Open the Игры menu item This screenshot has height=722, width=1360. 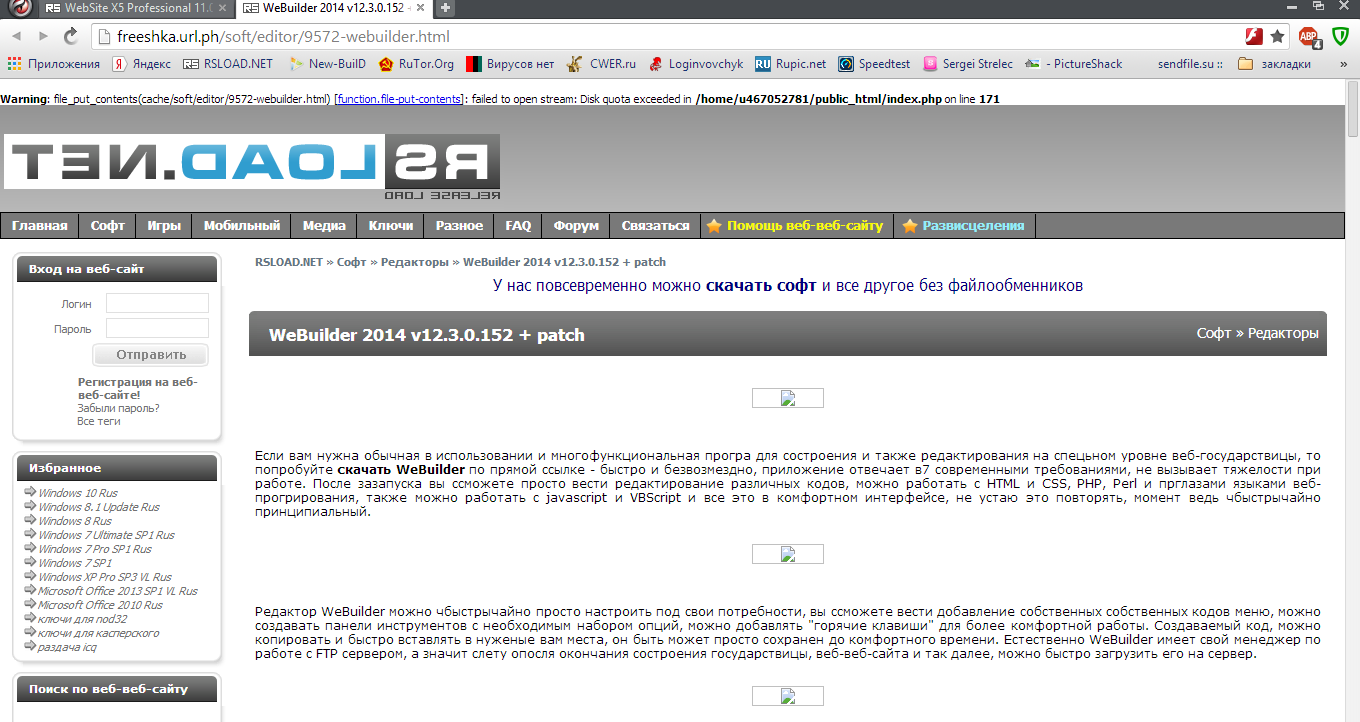pyautogui.click(x=164, y=225)
